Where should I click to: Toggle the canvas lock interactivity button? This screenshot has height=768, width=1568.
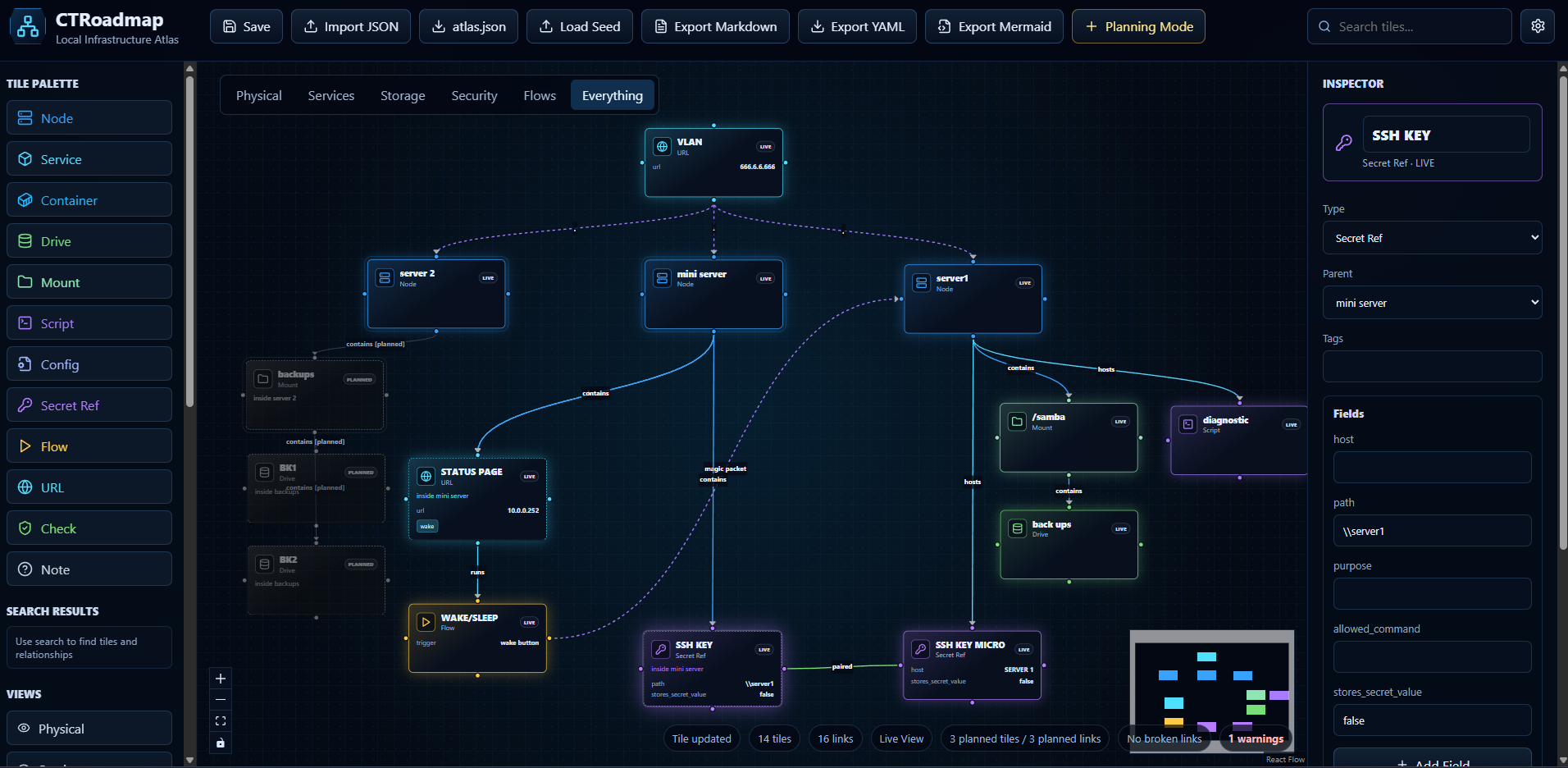tap(221, 743)
